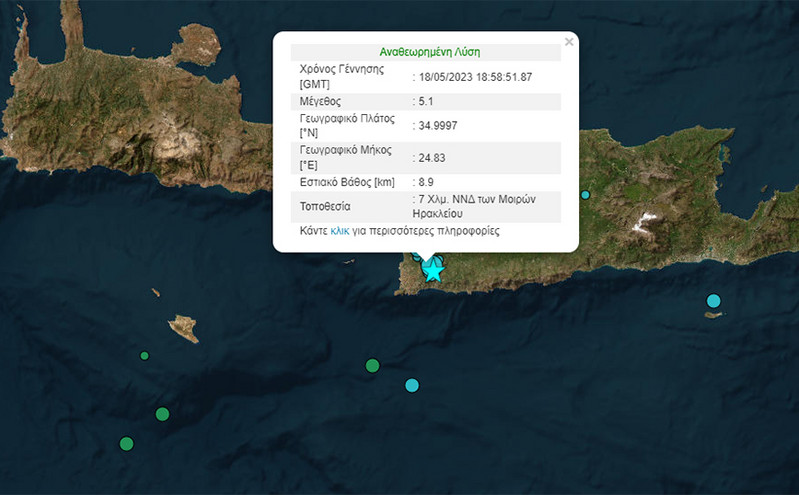The width and height of the screenshot is (799, 495).
Task: Click the snow-capped mountain in eastern Crete
Action: pyautogui.click(x=652, y=219)
